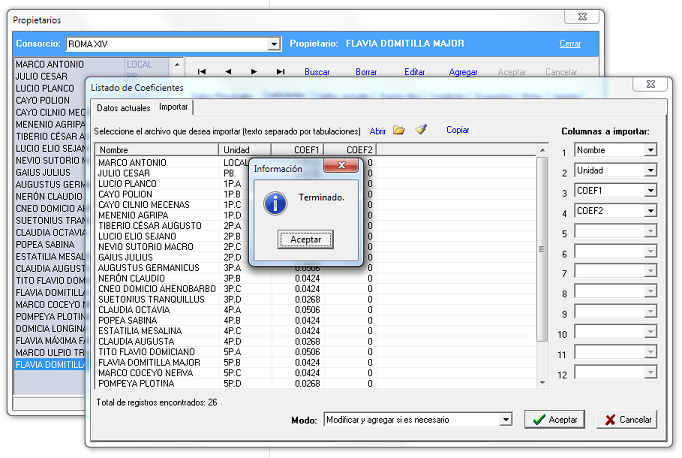
Task: Click the Cancelar button with red X
Action: pyautogui.click(x=626, y=420)
